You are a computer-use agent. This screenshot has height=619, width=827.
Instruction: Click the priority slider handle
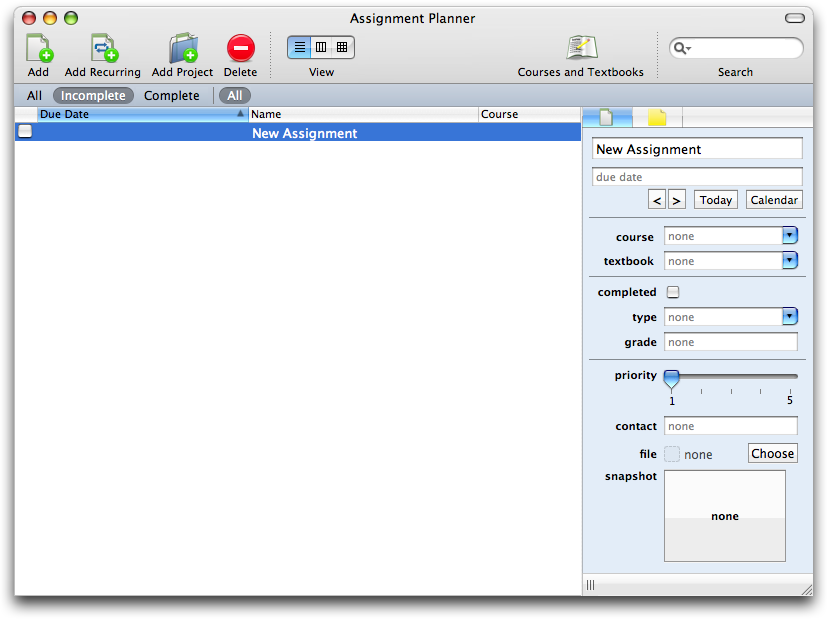point(672,378)
